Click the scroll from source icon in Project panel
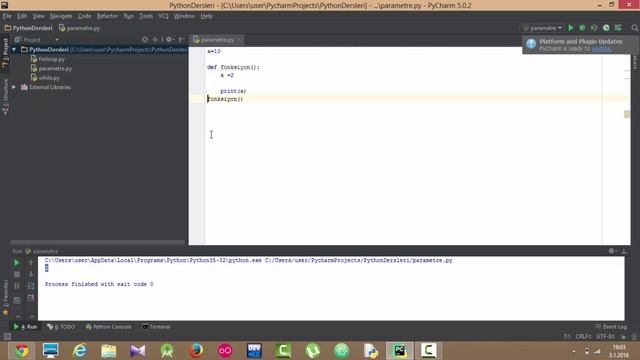 145,40
